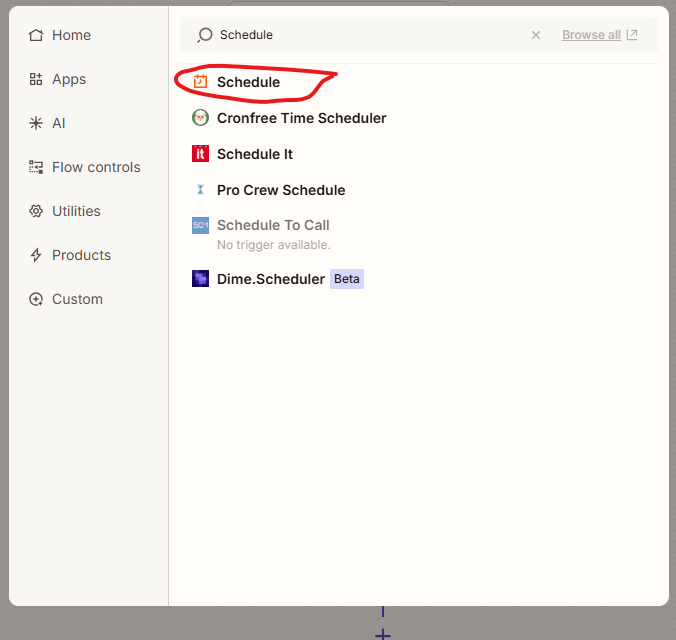Screen dimensions: 676x640
Task: Click the Pro Crew Schedule hourglass icon
Action: [x=200, y=190]
